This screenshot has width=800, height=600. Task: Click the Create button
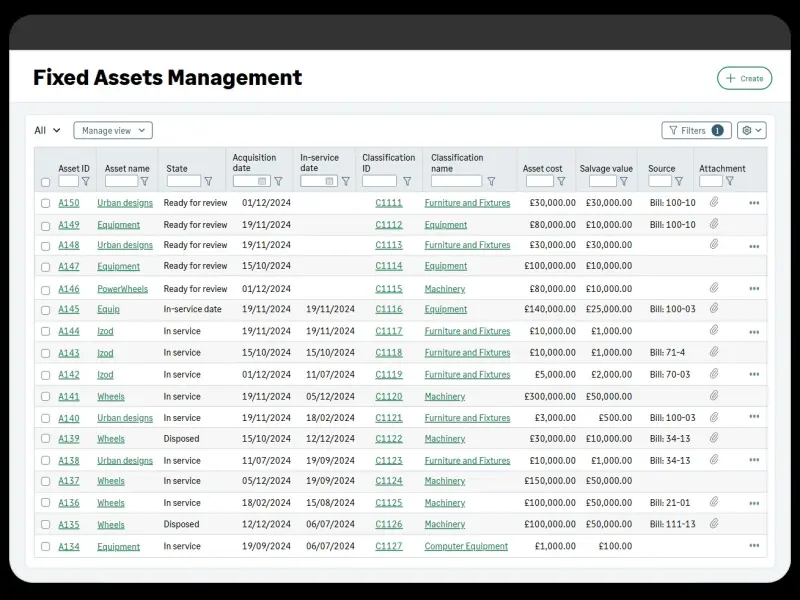pyautogui.click(x=744, y=78)
